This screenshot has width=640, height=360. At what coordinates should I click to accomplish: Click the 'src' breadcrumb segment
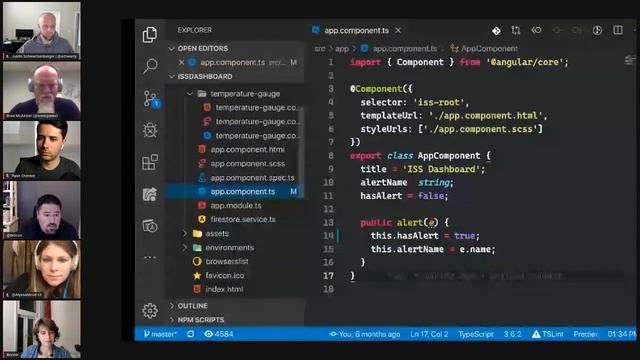tap(320, 49)
